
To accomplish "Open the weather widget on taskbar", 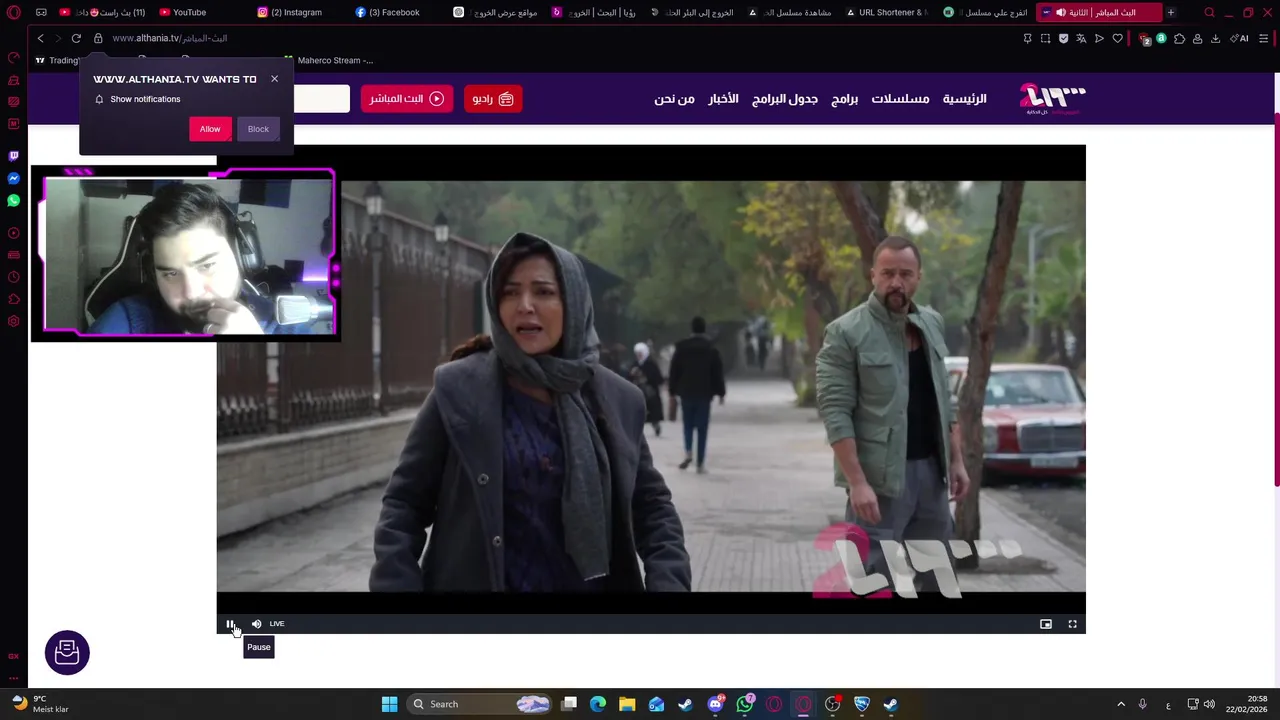I will coord(40,704).
